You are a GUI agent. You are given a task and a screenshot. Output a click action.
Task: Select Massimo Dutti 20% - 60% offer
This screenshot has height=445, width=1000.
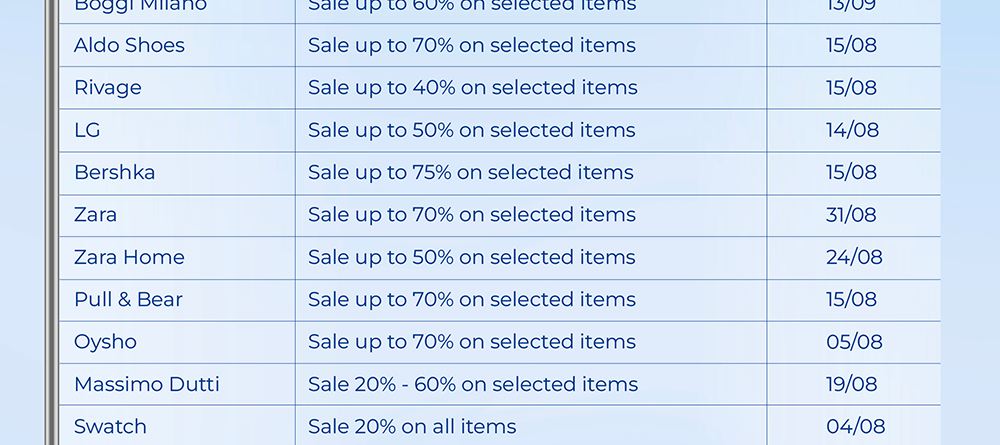[472, 384]
